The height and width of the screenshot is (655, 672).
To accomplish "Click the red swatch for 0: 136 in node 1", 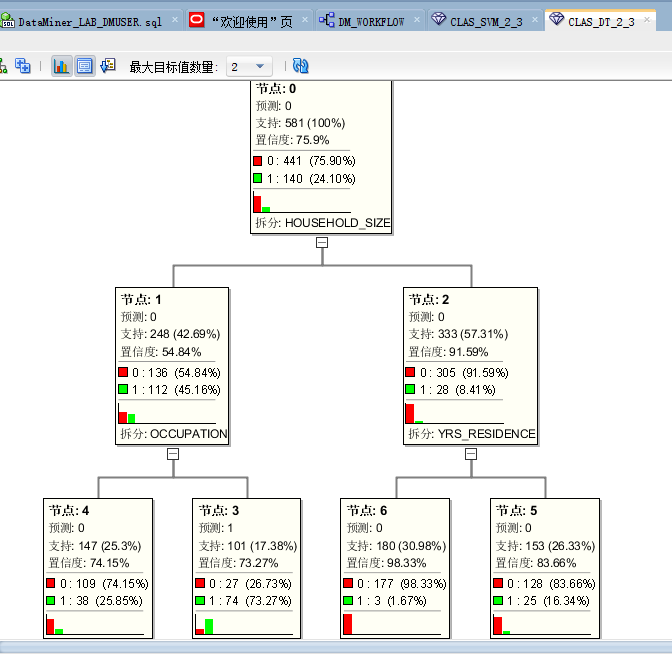I will (123, 372).
